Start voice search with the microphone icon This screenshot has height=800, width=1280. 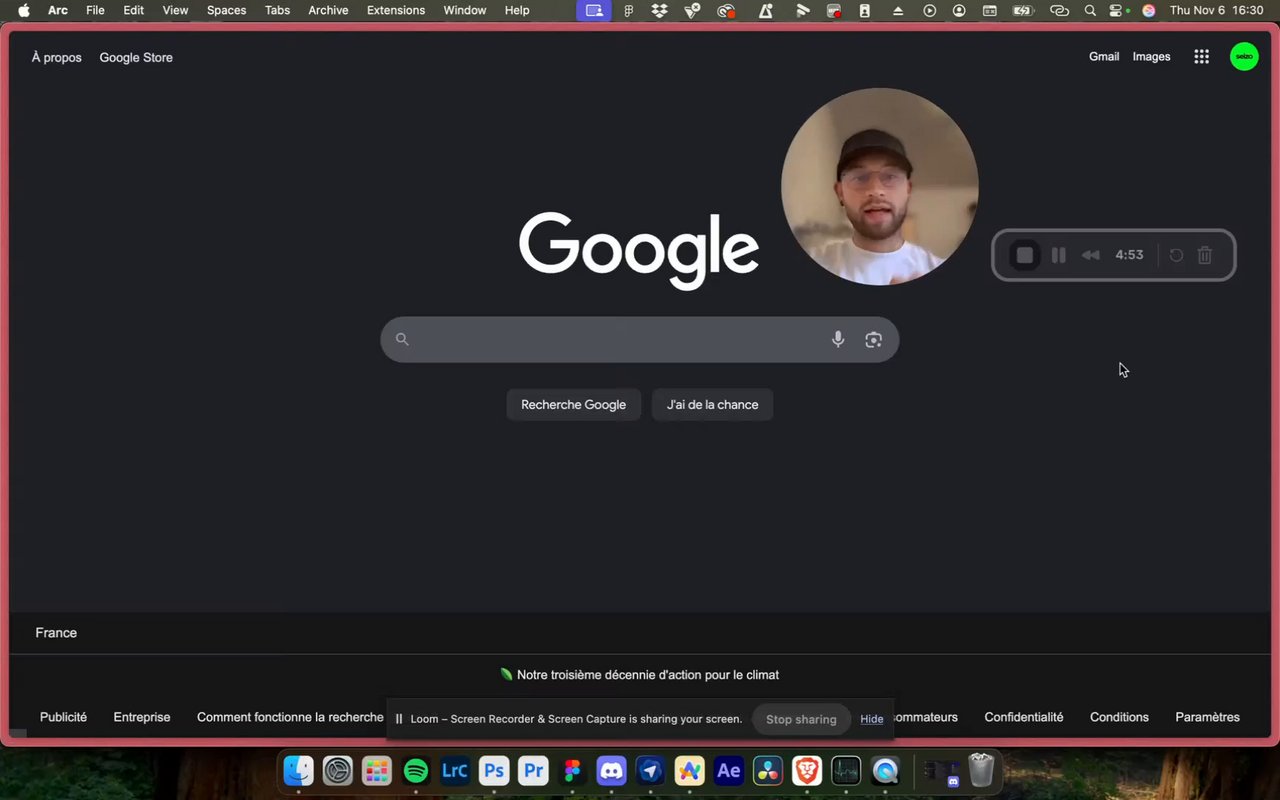838,340
